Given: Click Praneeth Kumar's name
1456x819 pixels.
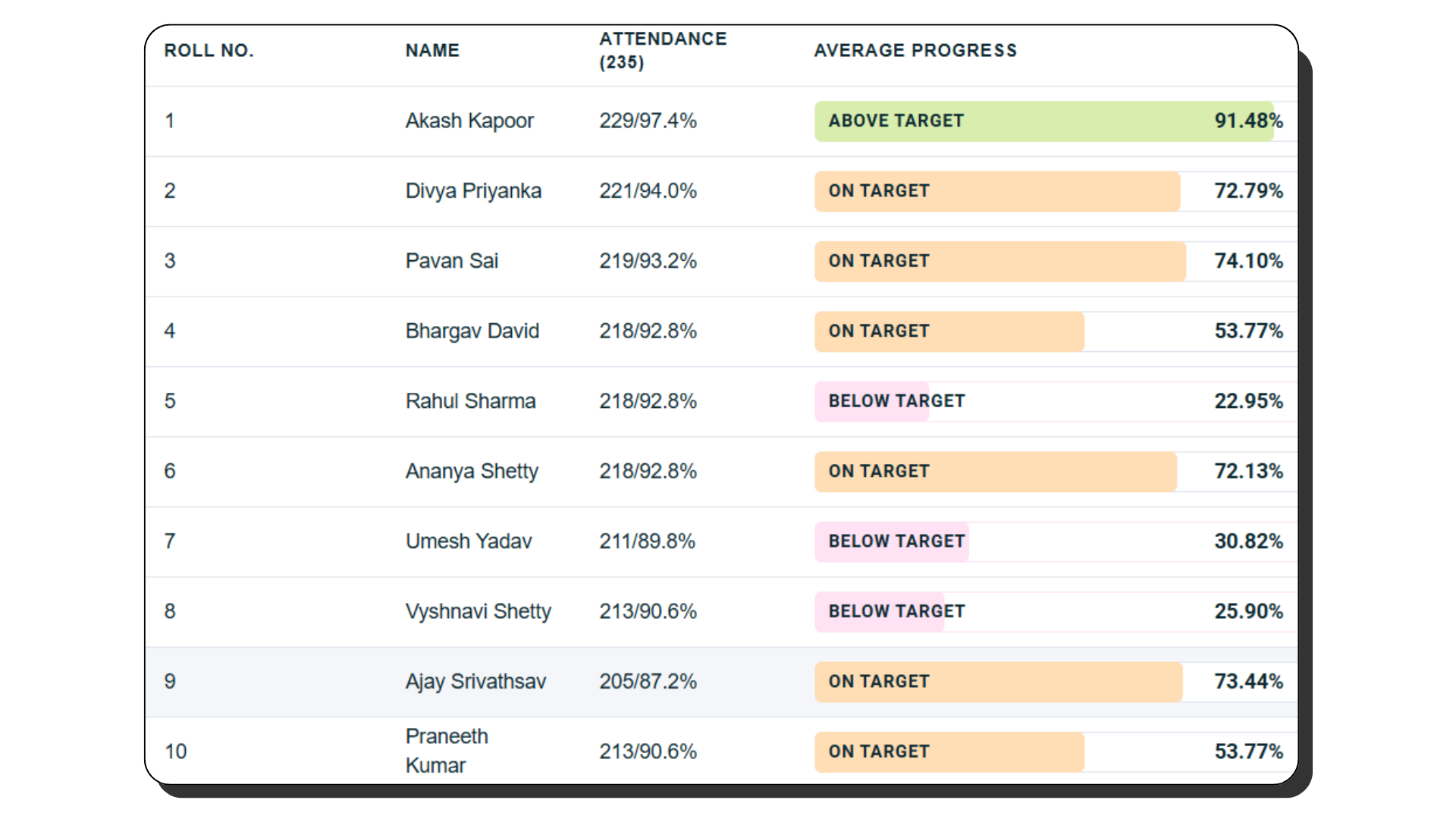Looking at the screenshot, I should point(447,751).
